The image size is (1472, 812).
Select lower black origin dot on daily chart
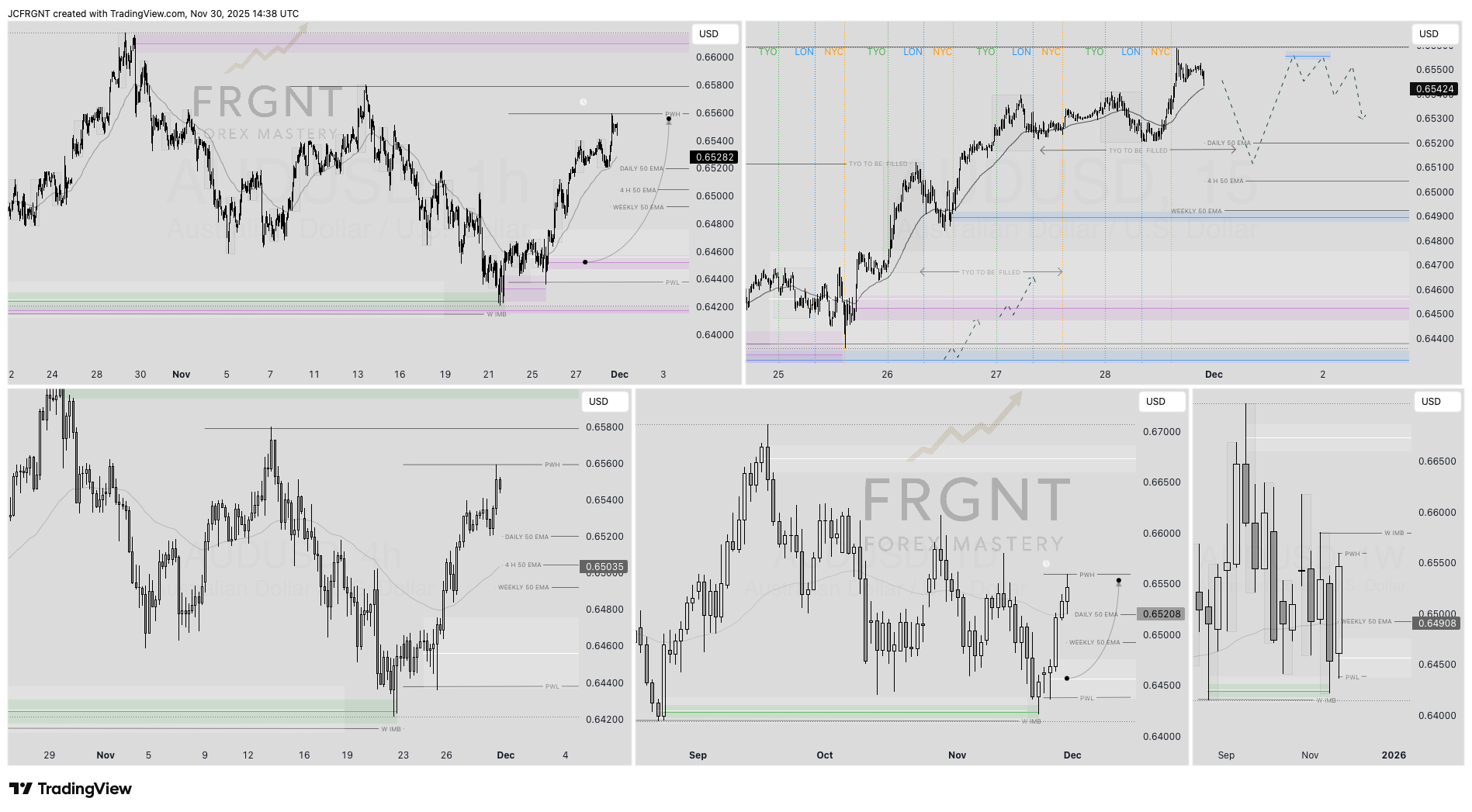(1067, 679)
